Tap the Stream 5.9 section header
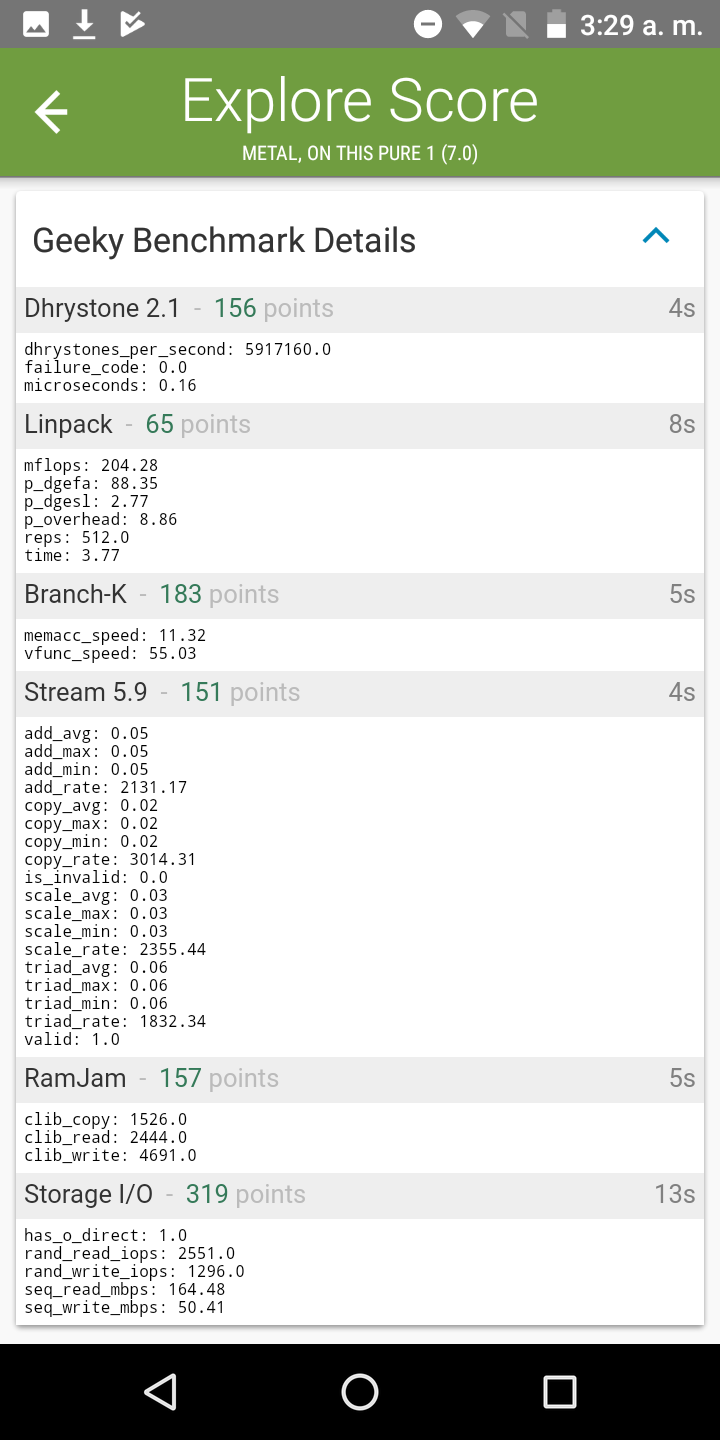The image size is (720, 1440). tap(360, 693)
